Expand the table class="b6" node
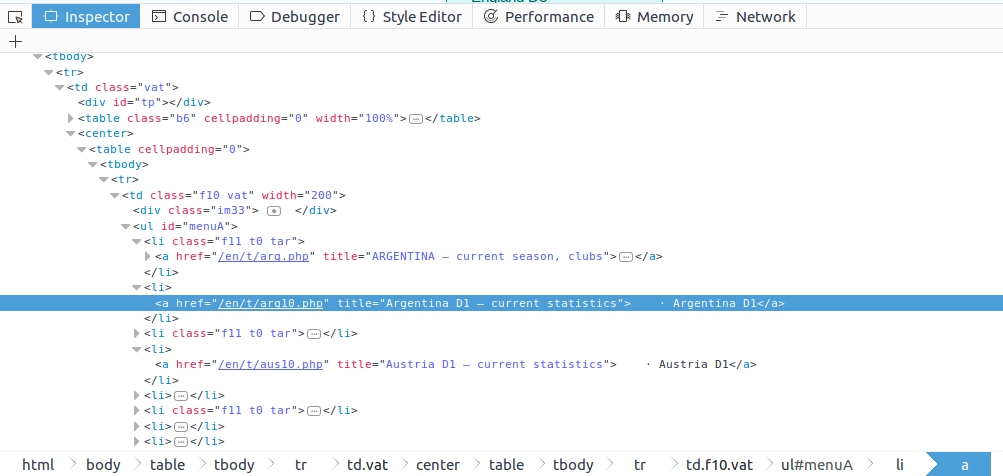1003x476 pixels. 71,118
